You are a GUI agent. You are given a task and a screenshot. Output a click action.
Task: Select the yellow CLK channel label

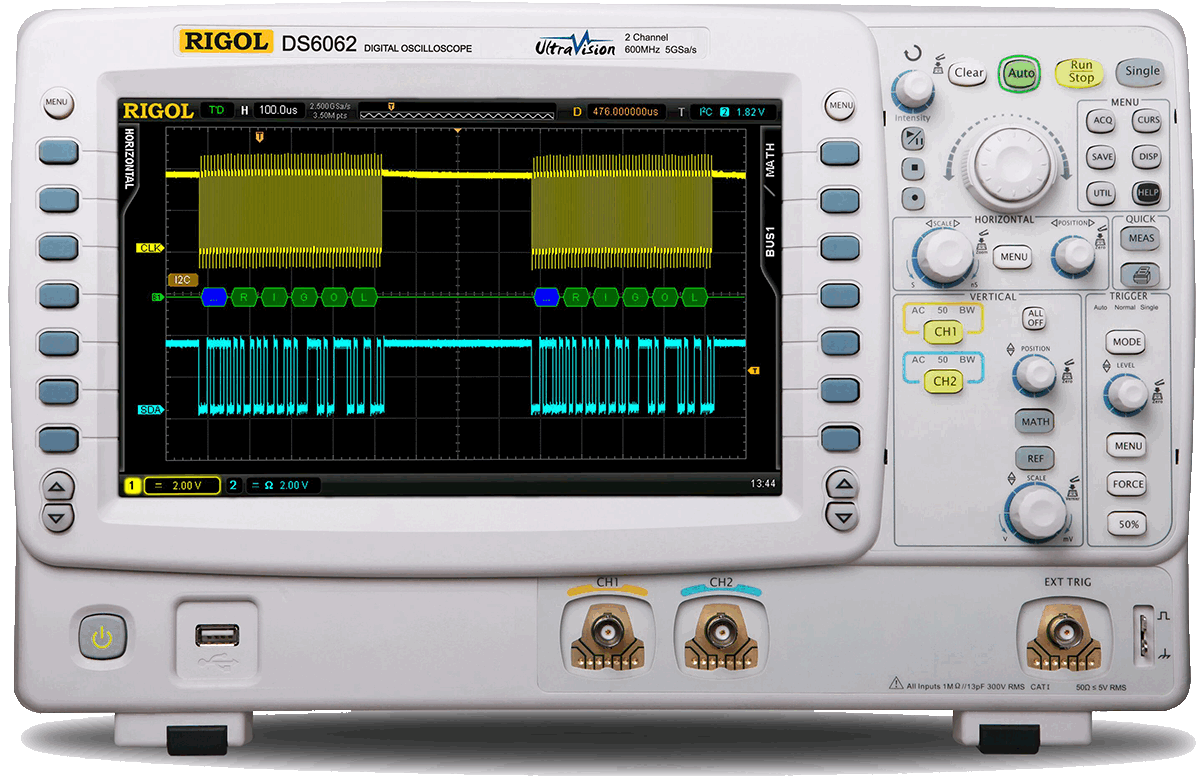150,247
